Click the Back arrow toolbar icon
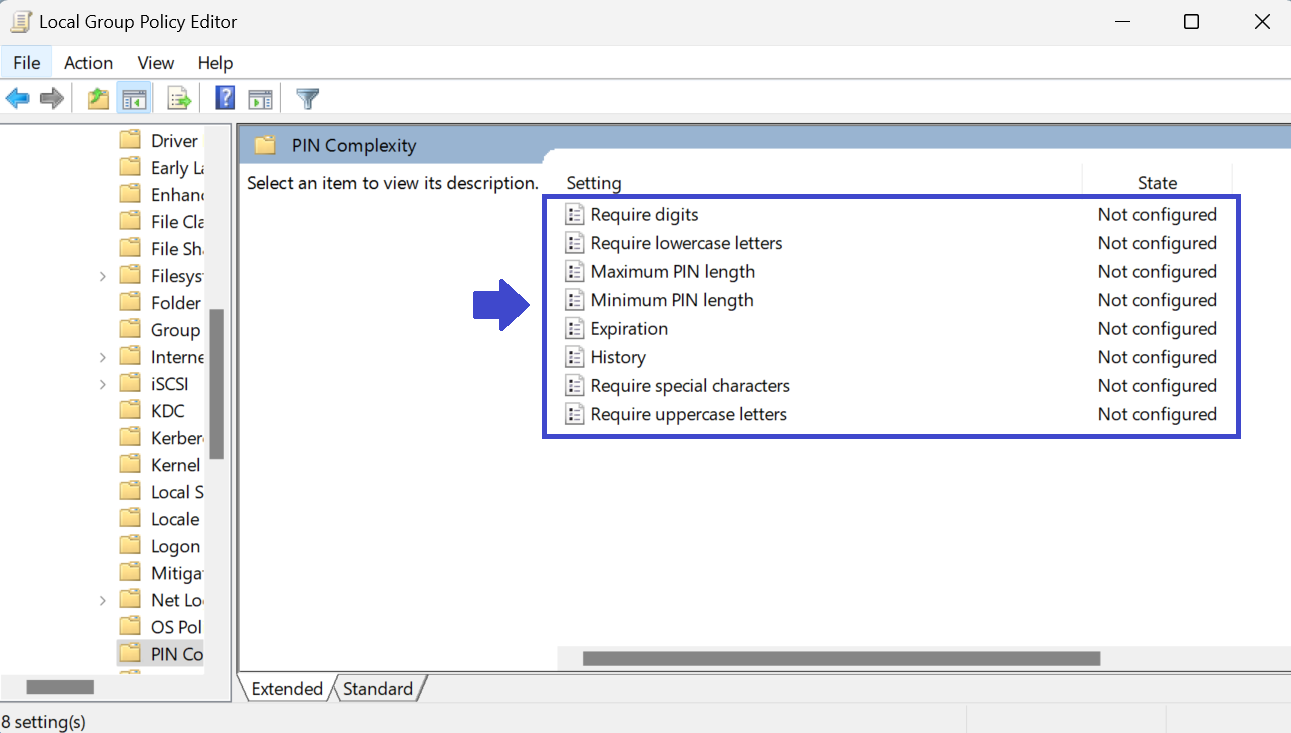The width and height of the screenshot is (1291, 733). (x=18, y=98)
